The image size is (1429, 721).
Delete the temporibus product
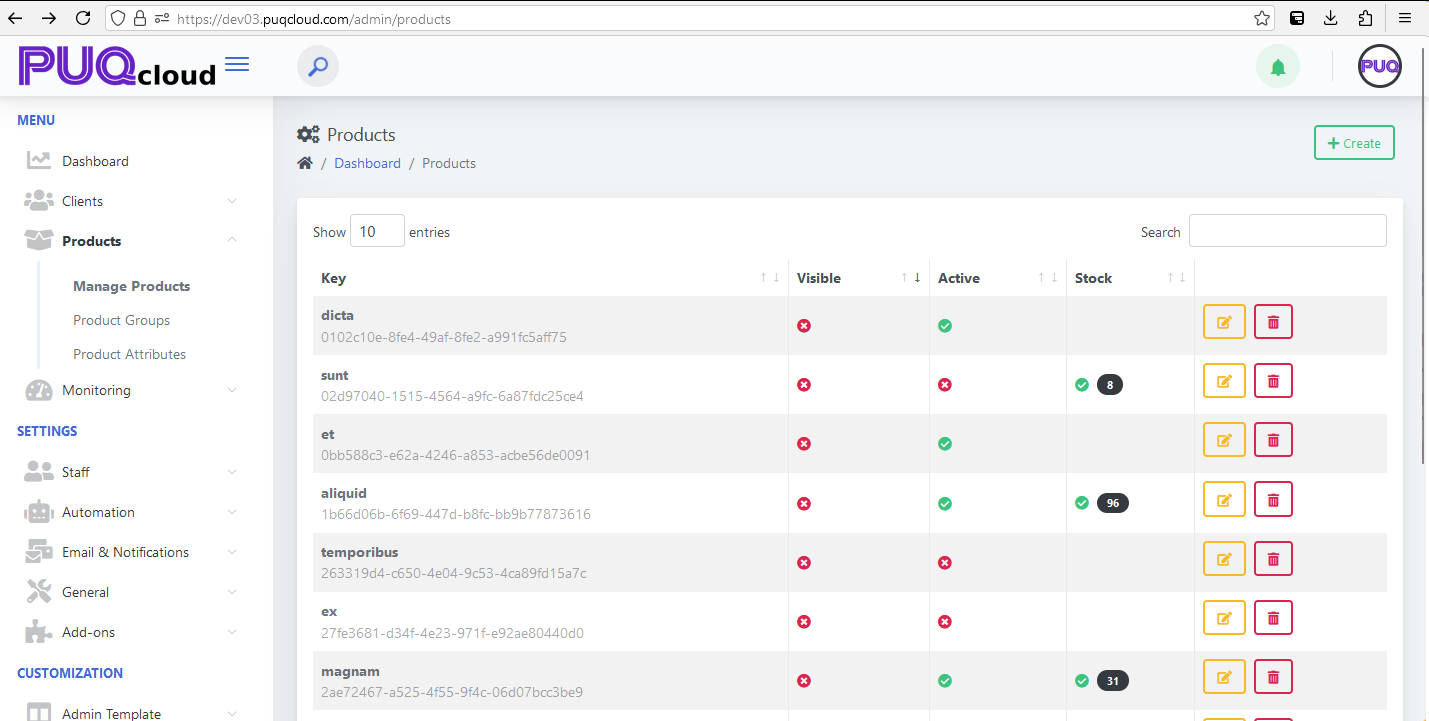[1273, 559]
